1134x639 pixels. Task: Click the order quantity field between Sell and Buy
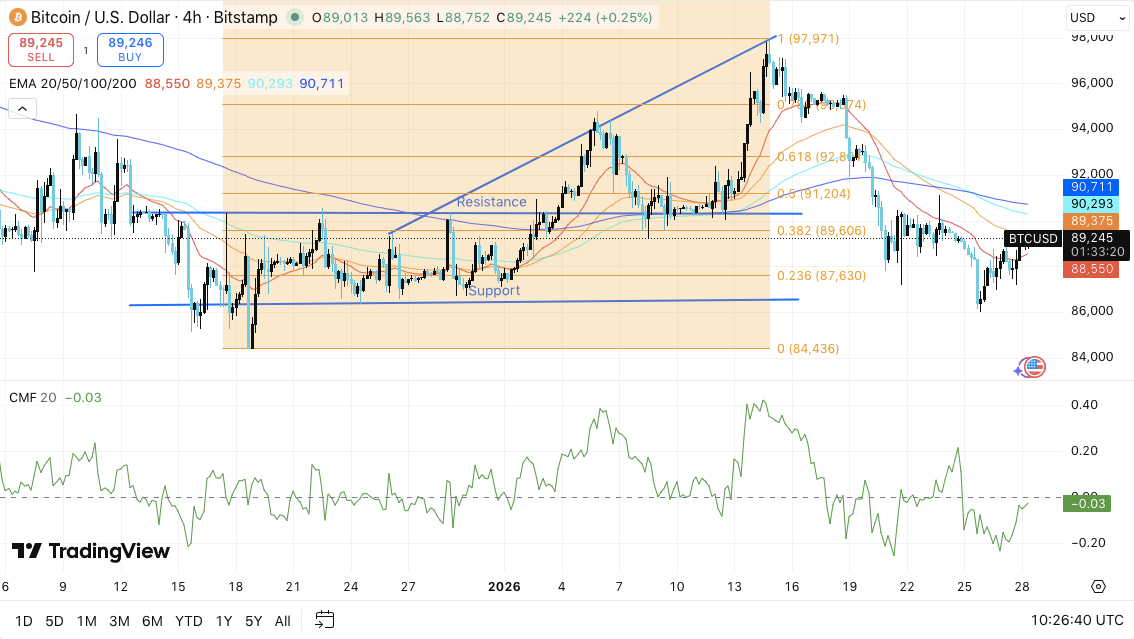coord(85,49)
